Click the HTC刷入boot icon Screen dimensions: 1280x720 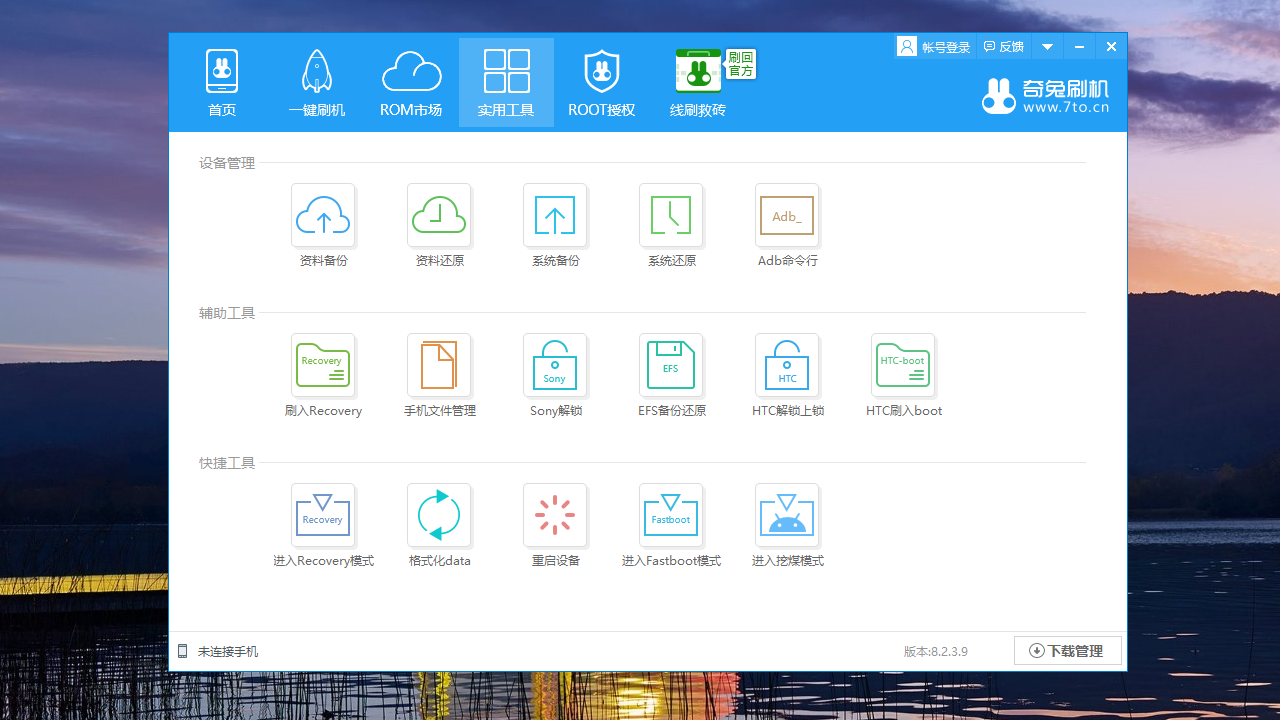pos(903,366)
